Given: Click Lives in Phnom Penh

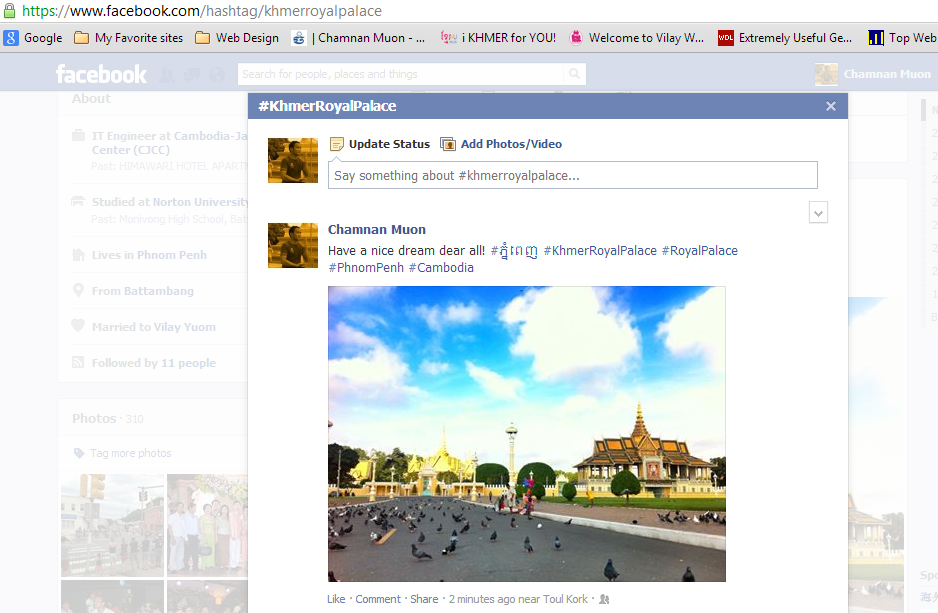Looking at the screenshot, I should click(x=149, y=255).
